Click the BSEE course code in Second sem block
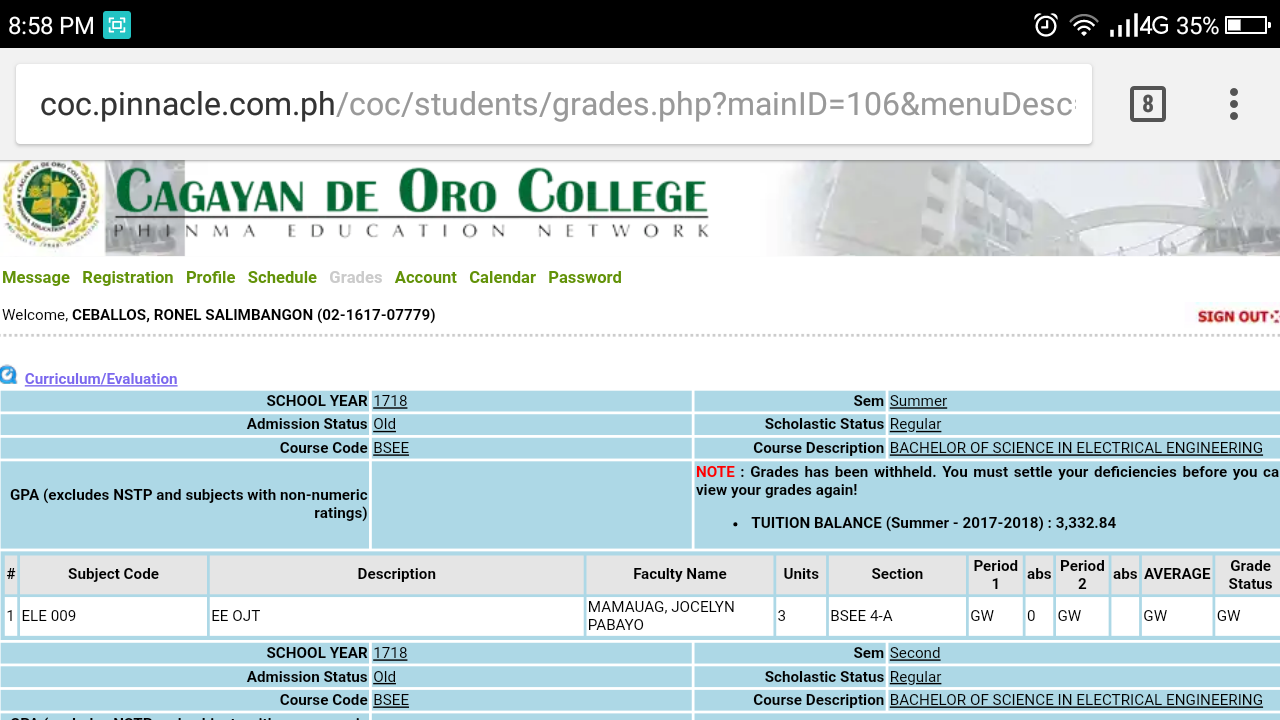 (x=391, y=700)
